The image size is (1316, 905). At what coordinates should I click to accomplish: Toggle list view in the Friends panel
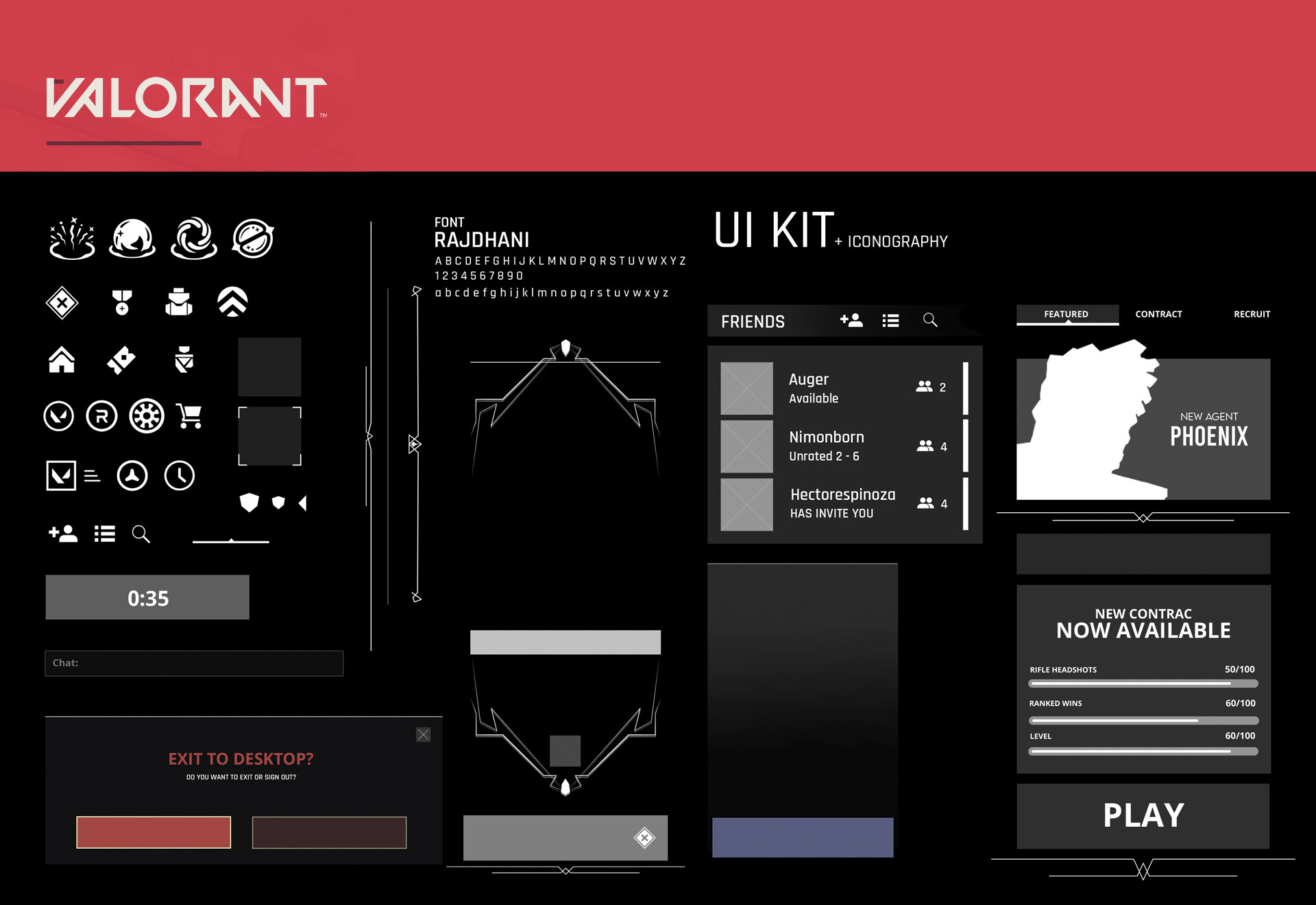point(890,320)
